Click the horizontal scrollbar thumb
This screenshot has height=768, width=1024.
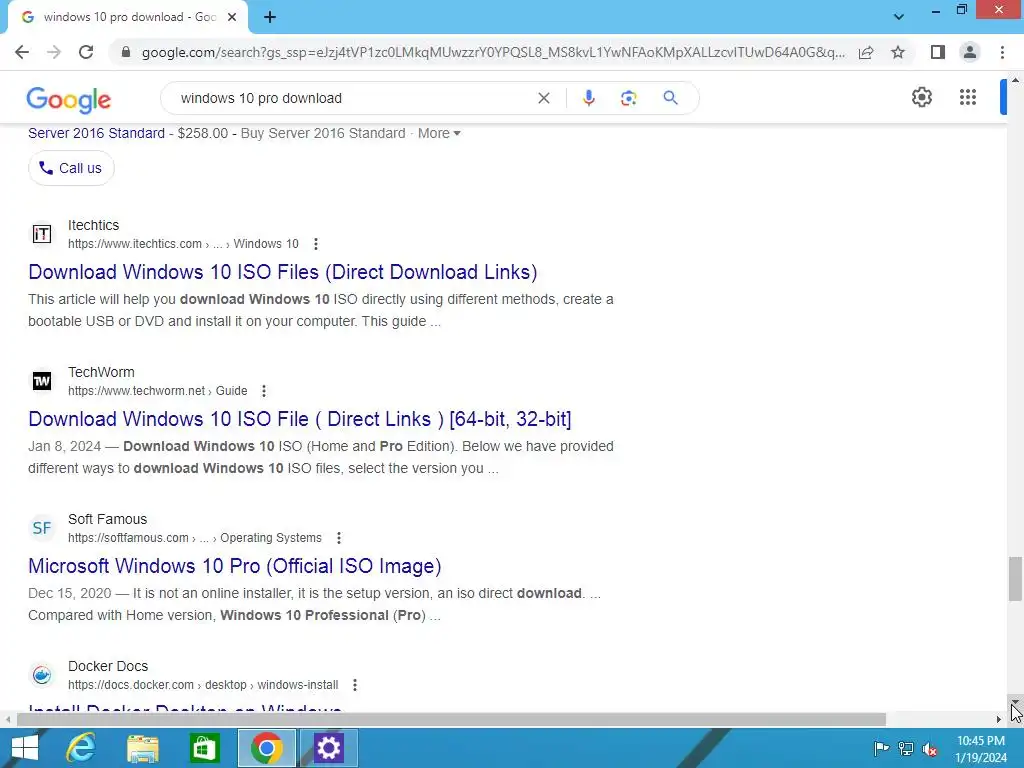click(x=451, y=719)
